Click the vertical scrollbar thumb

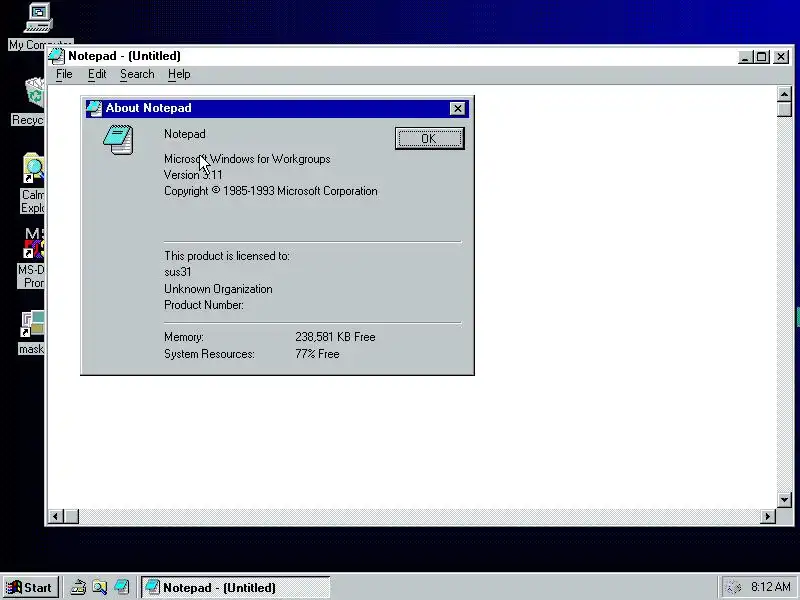coord(784,109)
